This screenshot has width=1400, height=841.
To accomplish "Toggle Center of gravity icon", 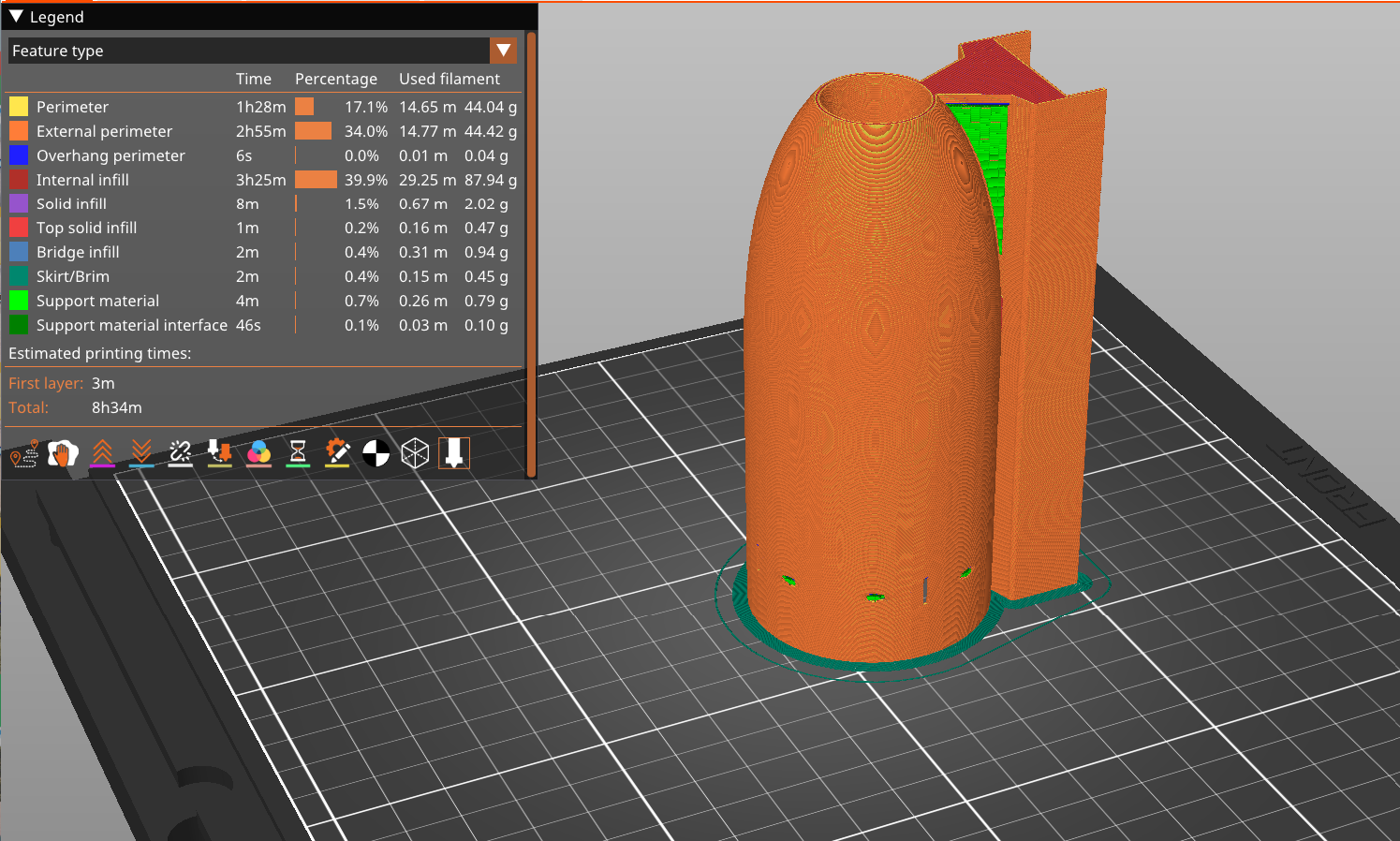I will pyautogui.click(x=376, y=454).
